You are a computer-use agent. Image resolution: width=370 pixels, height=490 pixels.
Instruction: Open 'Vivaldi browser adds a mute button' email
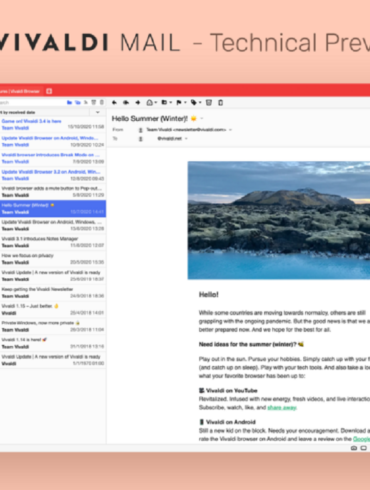[x=53, y=192]
